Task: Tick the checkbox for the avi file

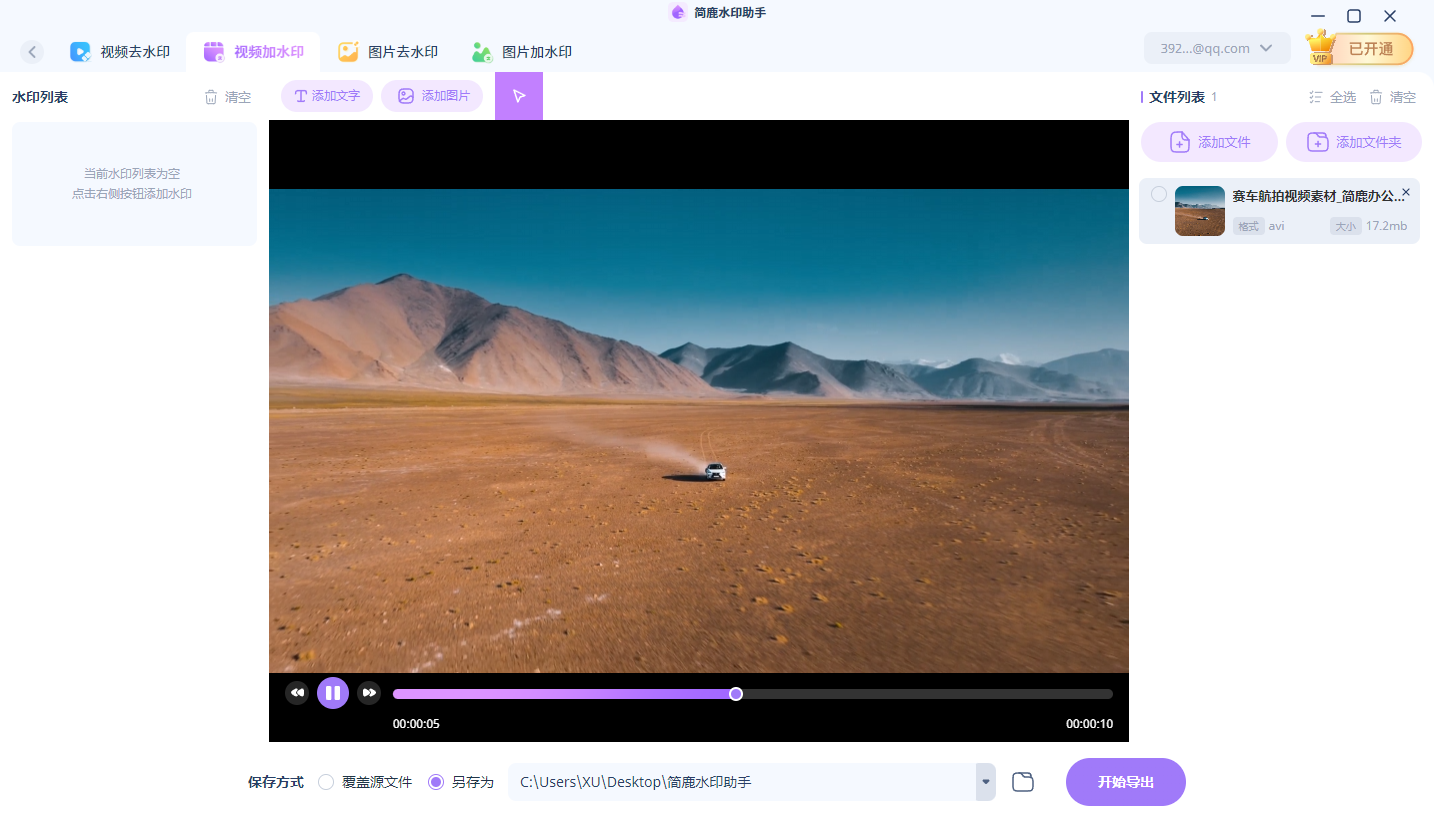Action: click(x=1158, y=194)
